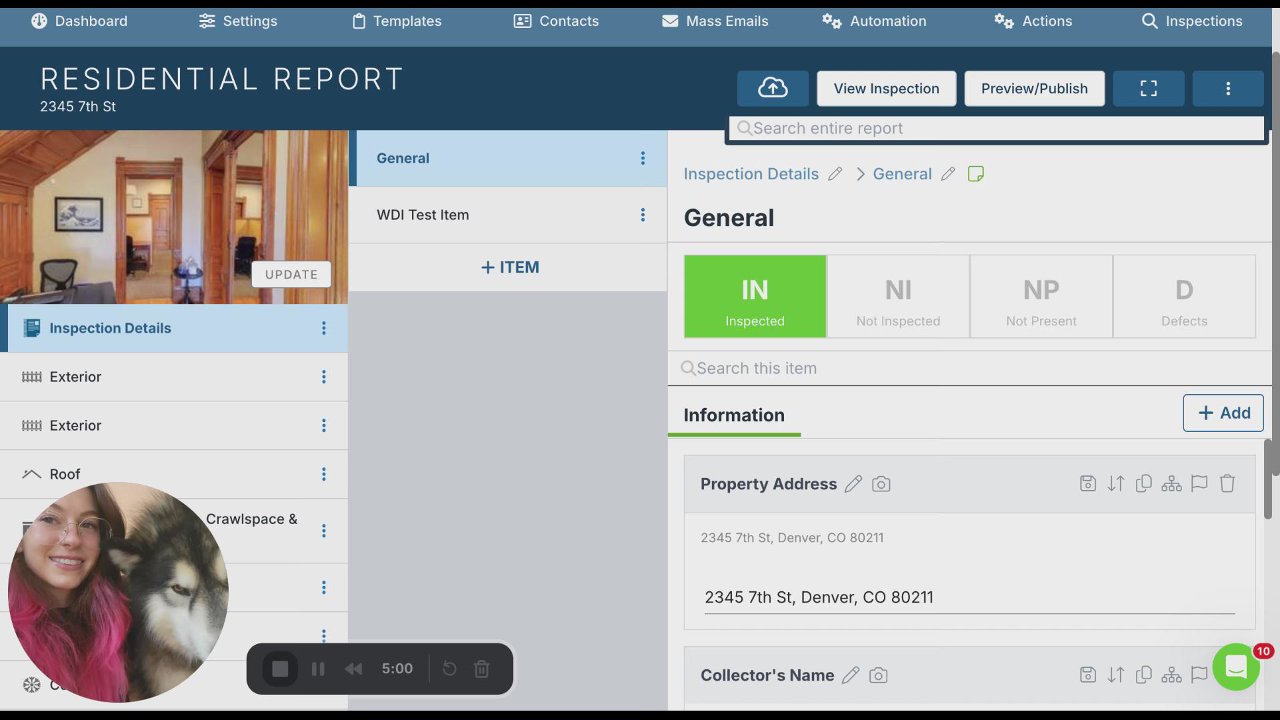This screenshot has width=1280, height=720.
Task: Save Property Address with disk icon
Action: coord(1088,484)
